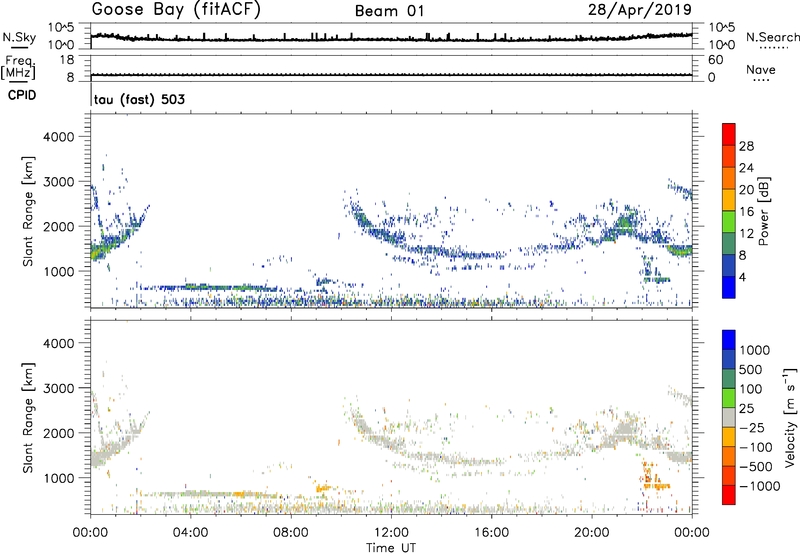
Task: Click the 'Freq. [MHz]' label
Action: tap(18, 67)
